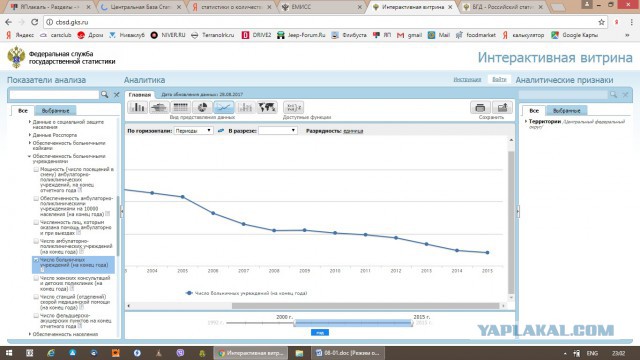Open the 08-01.doc Word taskbar item
Image resolution: width=640 pixels, height=360 pixels.
[348, 353]
